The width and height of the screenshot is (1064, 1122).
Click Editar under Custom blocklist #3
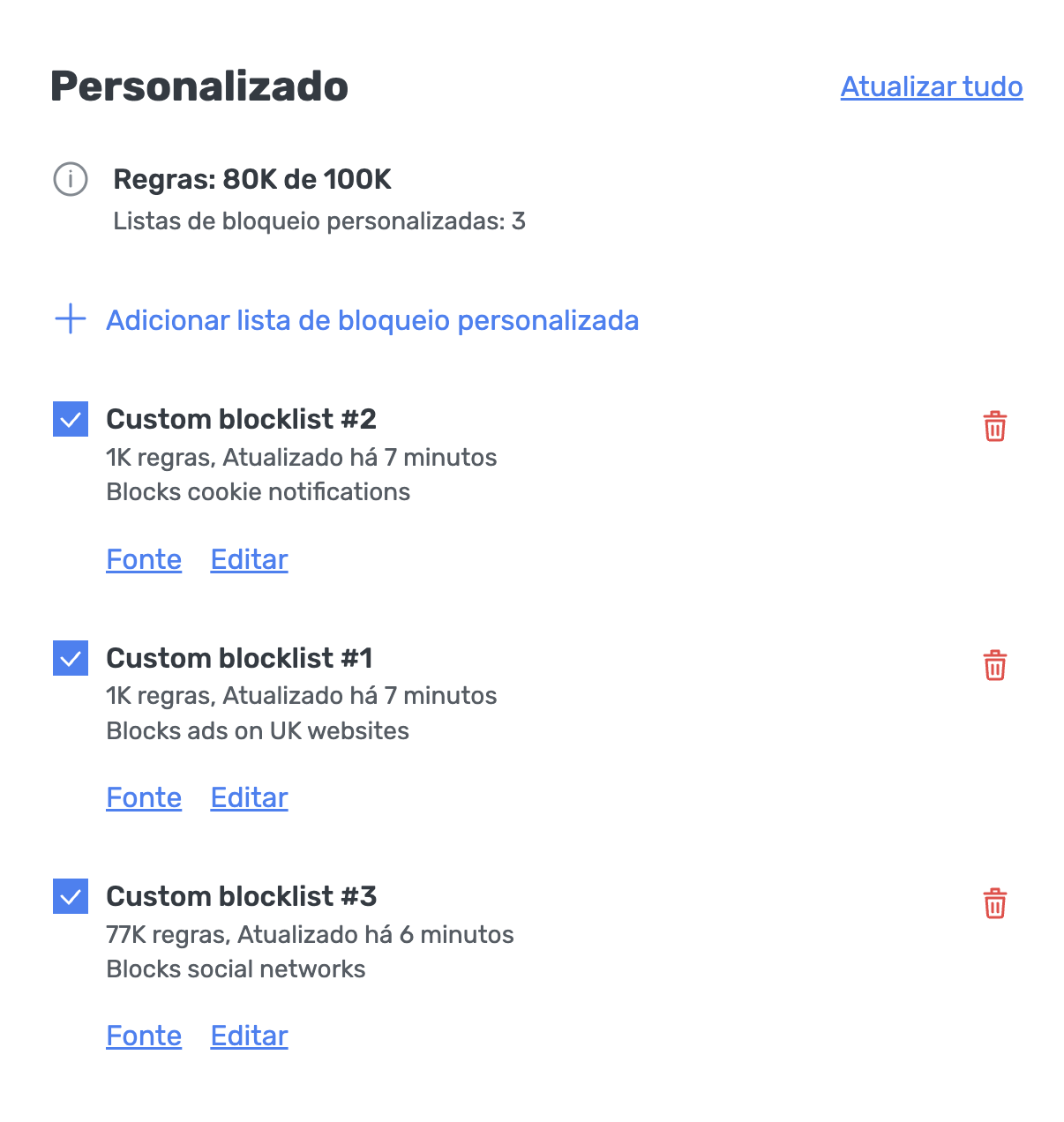coord(249,1036)
